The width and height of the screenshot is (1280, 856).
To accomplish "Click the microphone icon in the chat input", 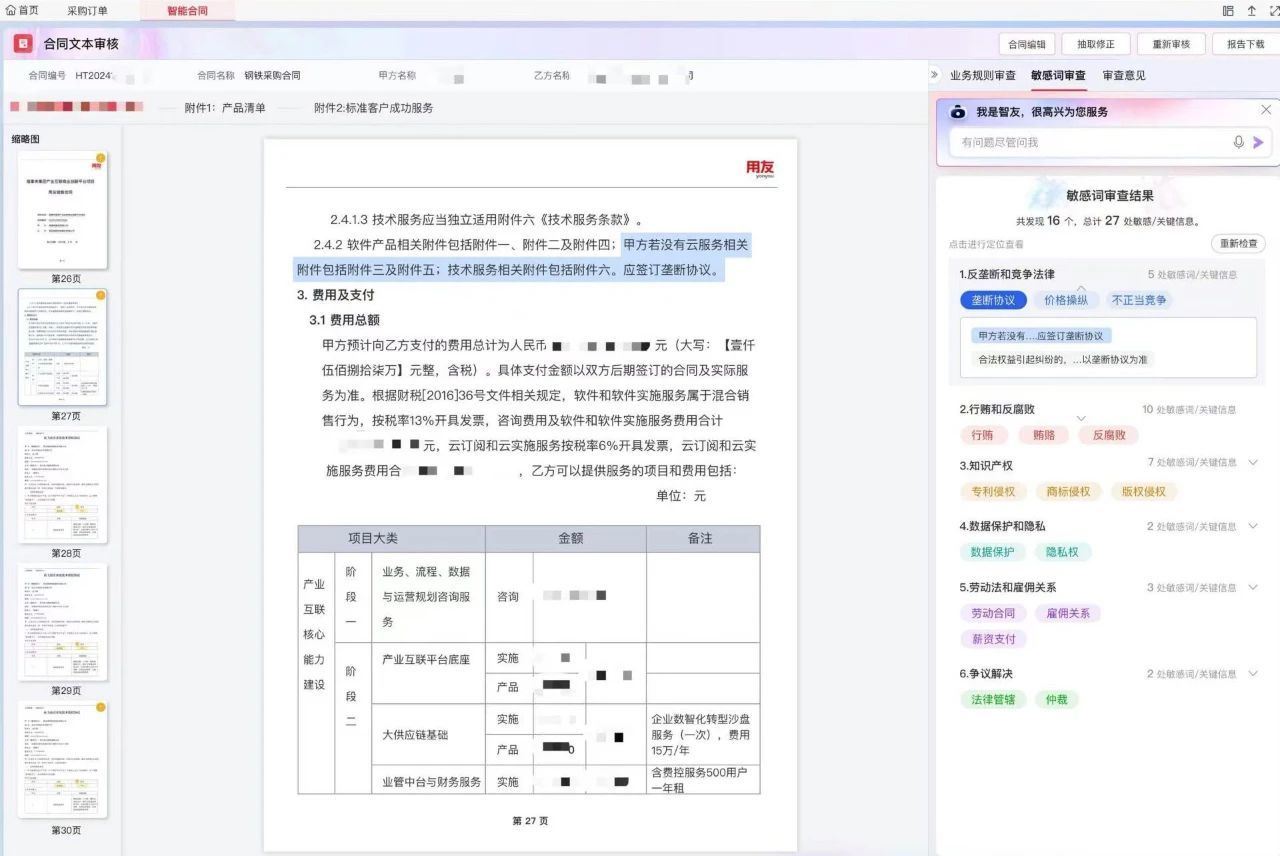I will [1238, 143].
